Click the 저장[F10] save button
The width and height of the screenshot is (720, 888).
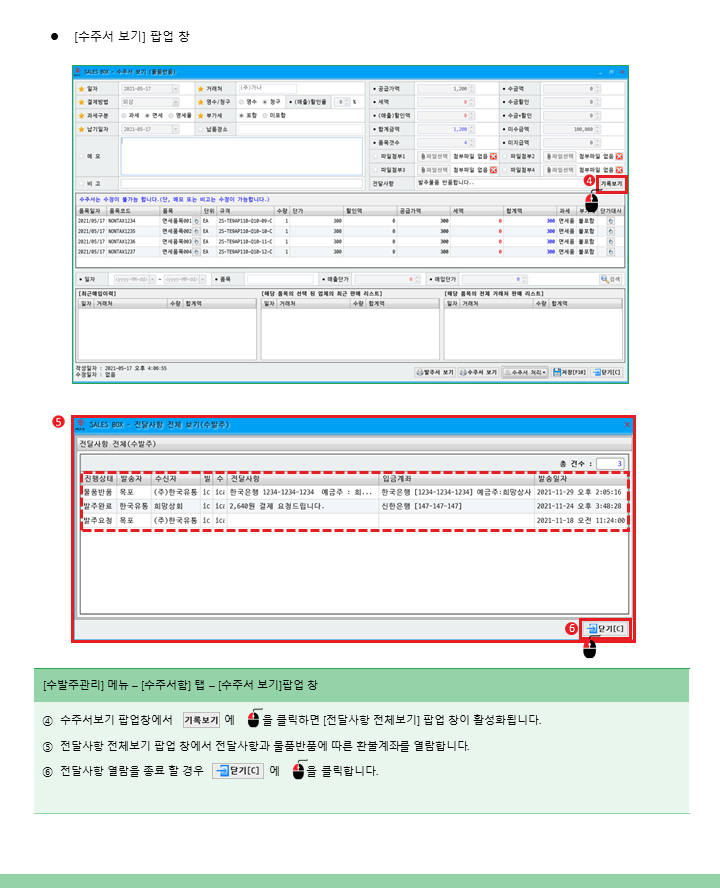pyautogui.click(x=569, y=372)
